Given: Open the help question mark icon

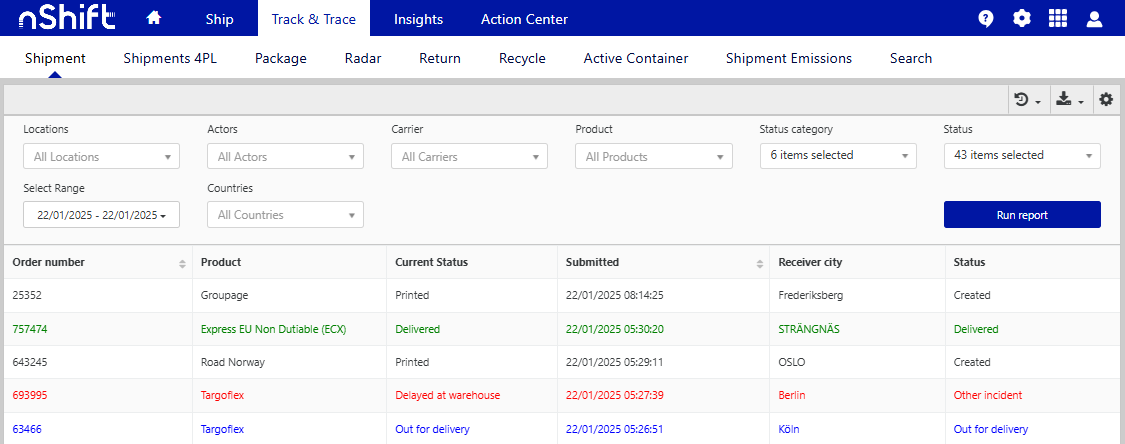Looking at the screenshot, I should point(986,19).
